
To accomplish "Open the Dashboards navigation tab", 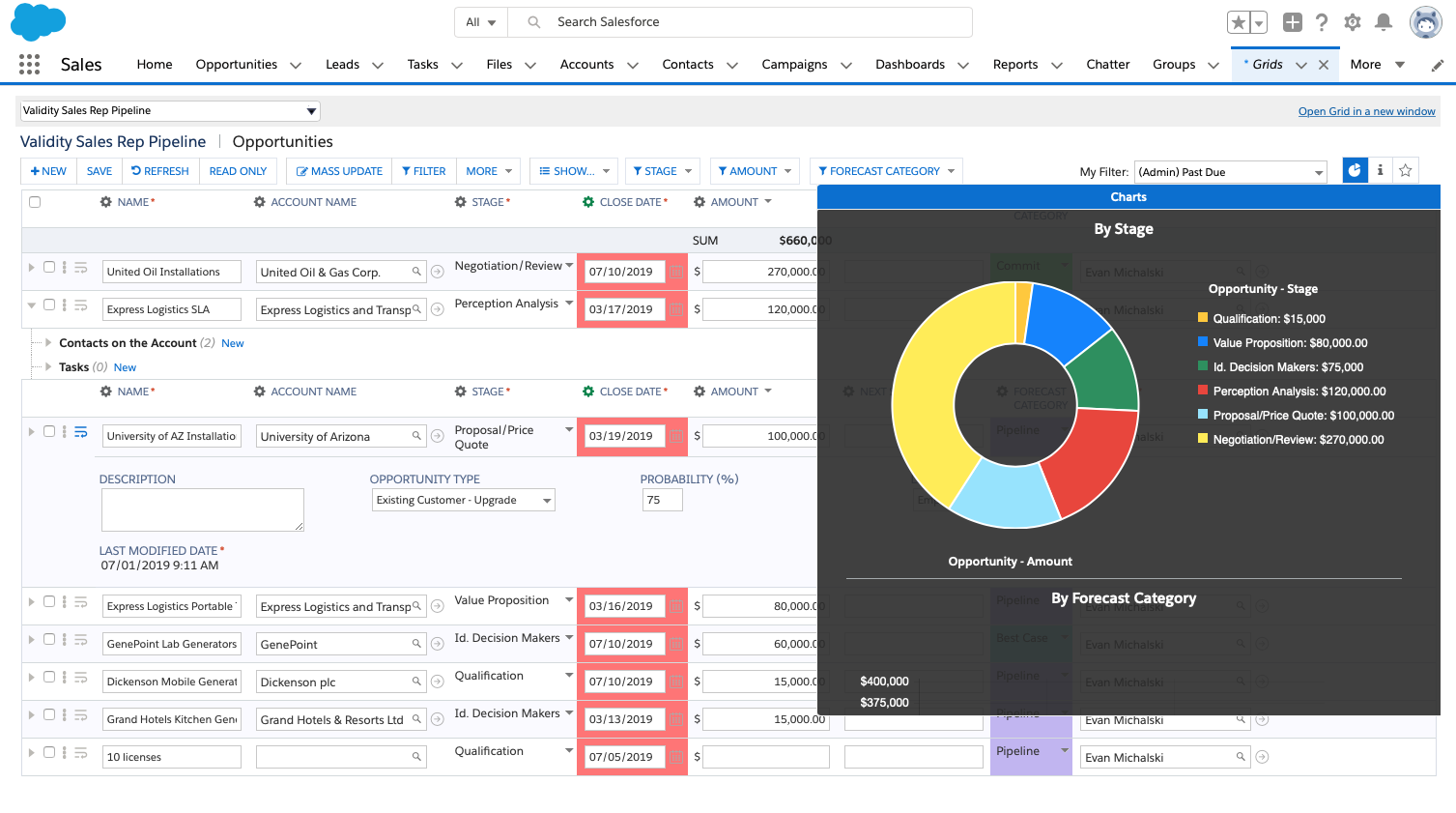I will pos(910,65).
